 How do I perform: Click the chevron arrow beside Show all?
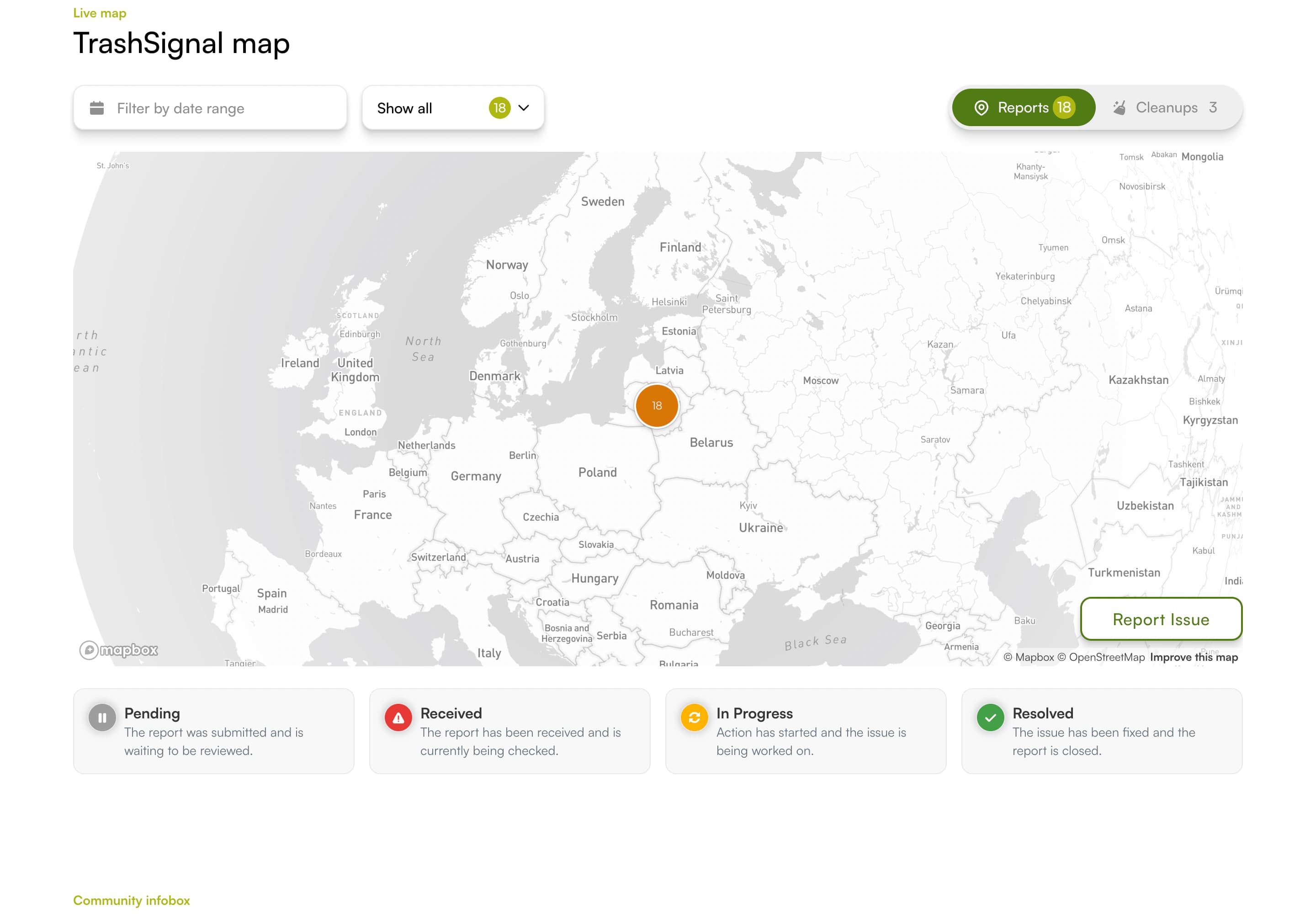pos(523,108)
